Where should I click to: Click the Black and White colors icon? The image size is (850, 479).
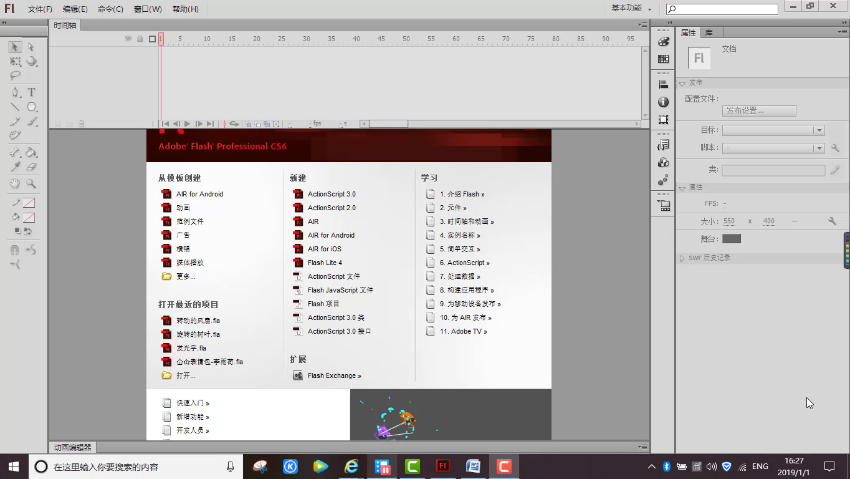(x=17, y=231)
